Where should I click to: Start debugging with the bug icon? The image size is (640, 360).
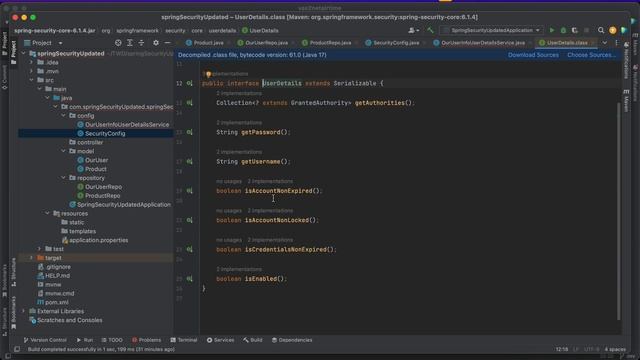[x=563, y=30]
